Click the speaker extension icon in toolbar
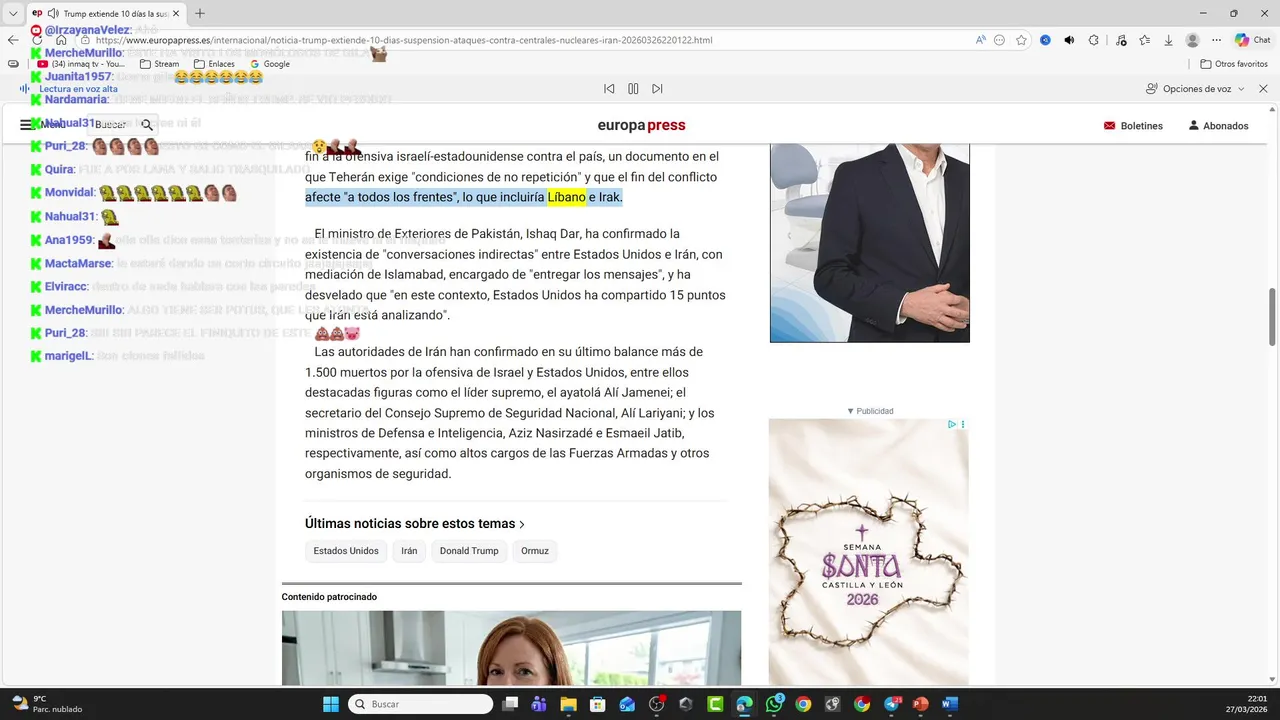Viewport: 1280px width, 720px height. click(x=1069, y=40)
